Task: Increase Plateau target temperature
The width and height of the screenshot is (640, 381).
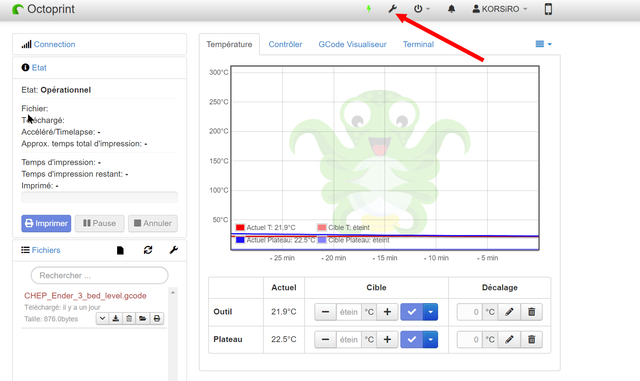Action: pos(387,339)
